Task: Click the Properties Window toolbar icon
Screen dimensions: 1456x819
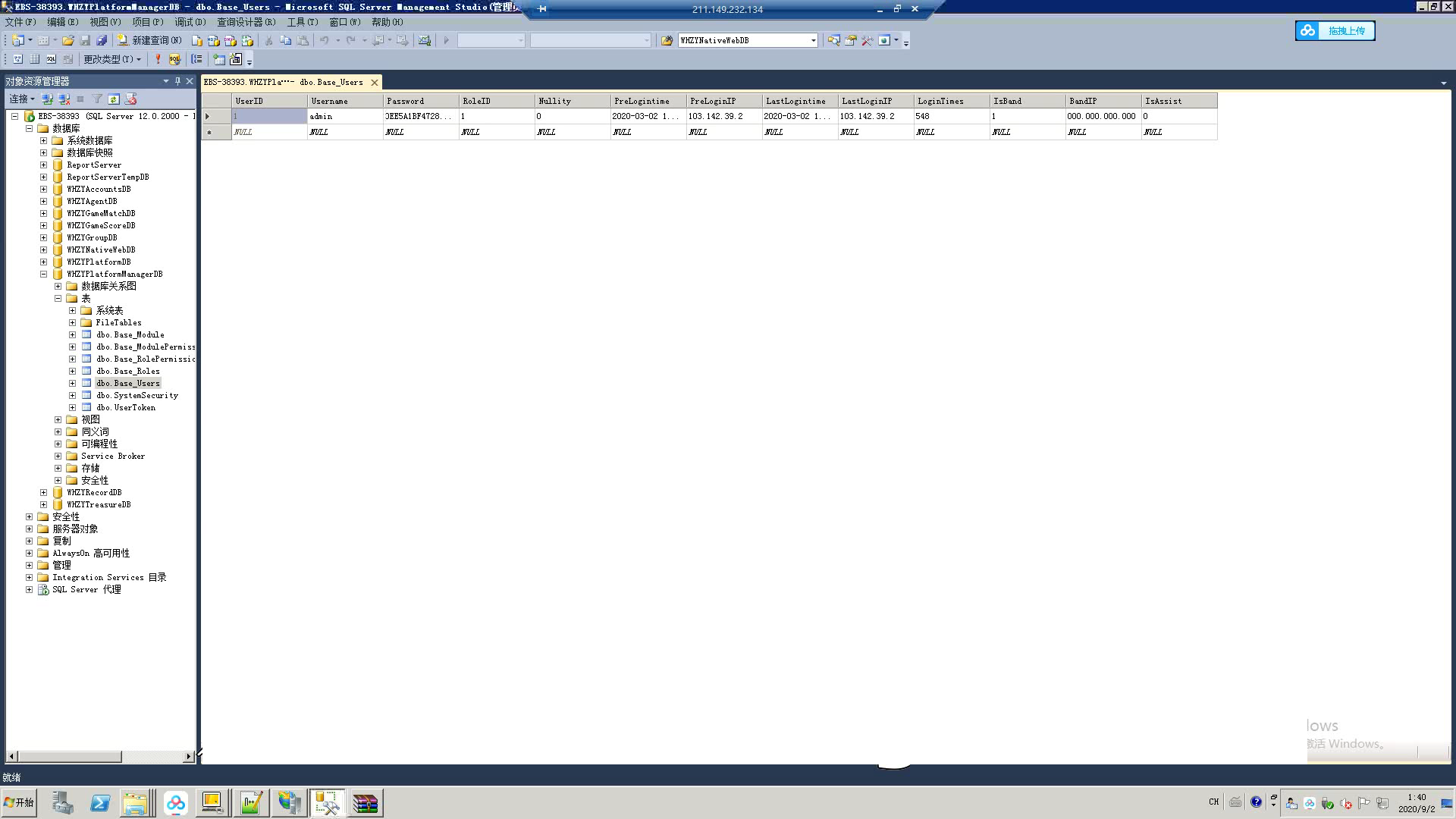Action: click(850, 40)
